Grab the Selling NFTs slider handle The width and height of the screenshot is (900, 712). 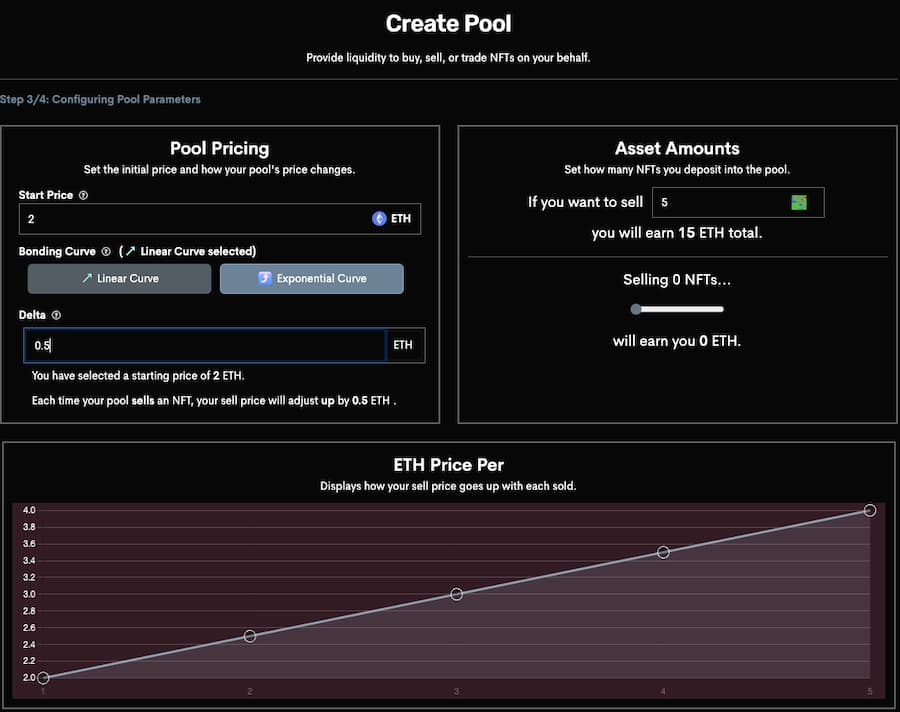[x=636, y=309]
